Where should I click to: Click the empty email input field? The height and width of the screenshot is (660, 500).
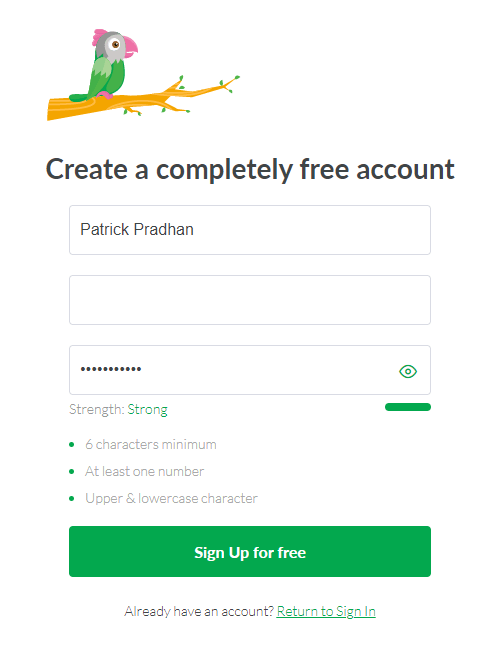[x=250, y=300]
